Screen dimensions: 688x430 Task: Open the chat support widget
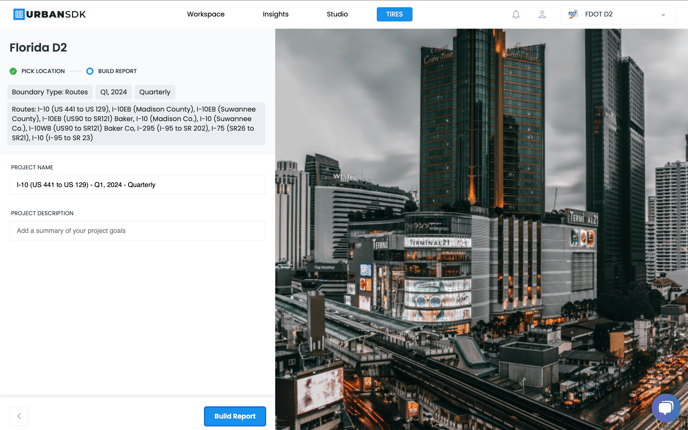[665, 407]
